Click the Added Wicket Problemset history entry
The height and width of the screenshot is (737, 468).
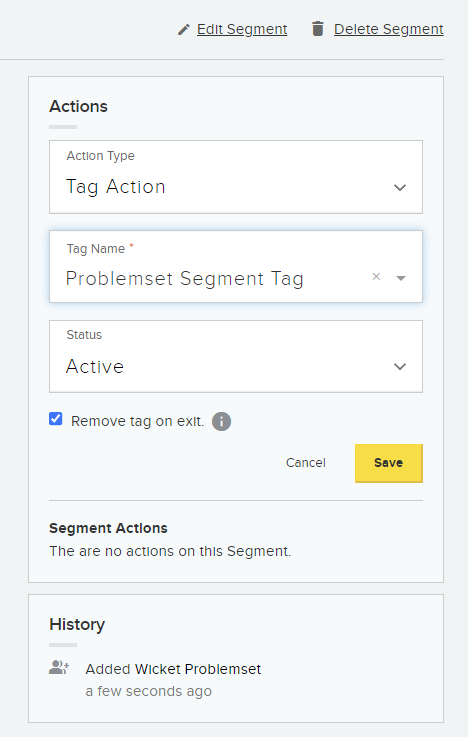pyautogui.click(x=173, y=669)
